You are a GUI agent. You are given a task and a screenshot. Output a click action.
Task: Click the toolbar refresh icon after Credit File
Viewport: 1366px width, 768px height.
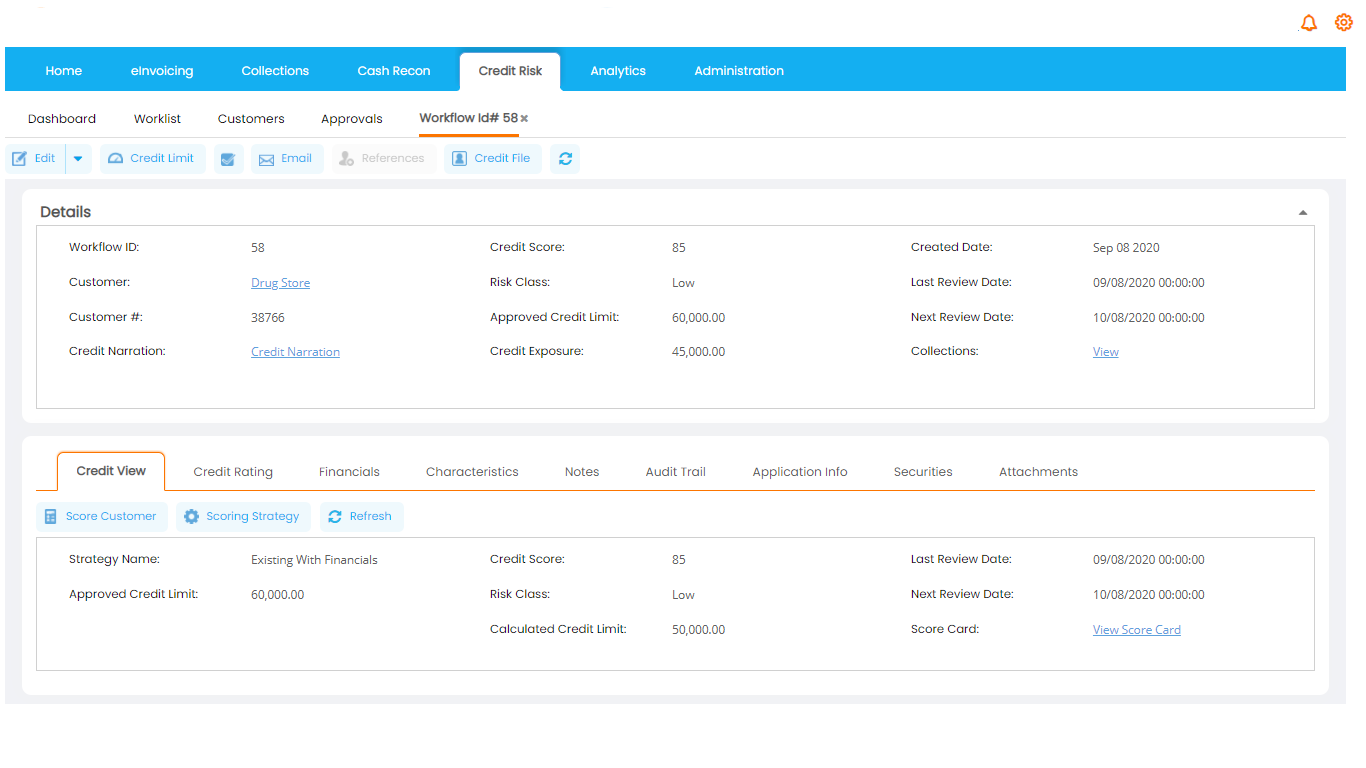tap(565, 159)
